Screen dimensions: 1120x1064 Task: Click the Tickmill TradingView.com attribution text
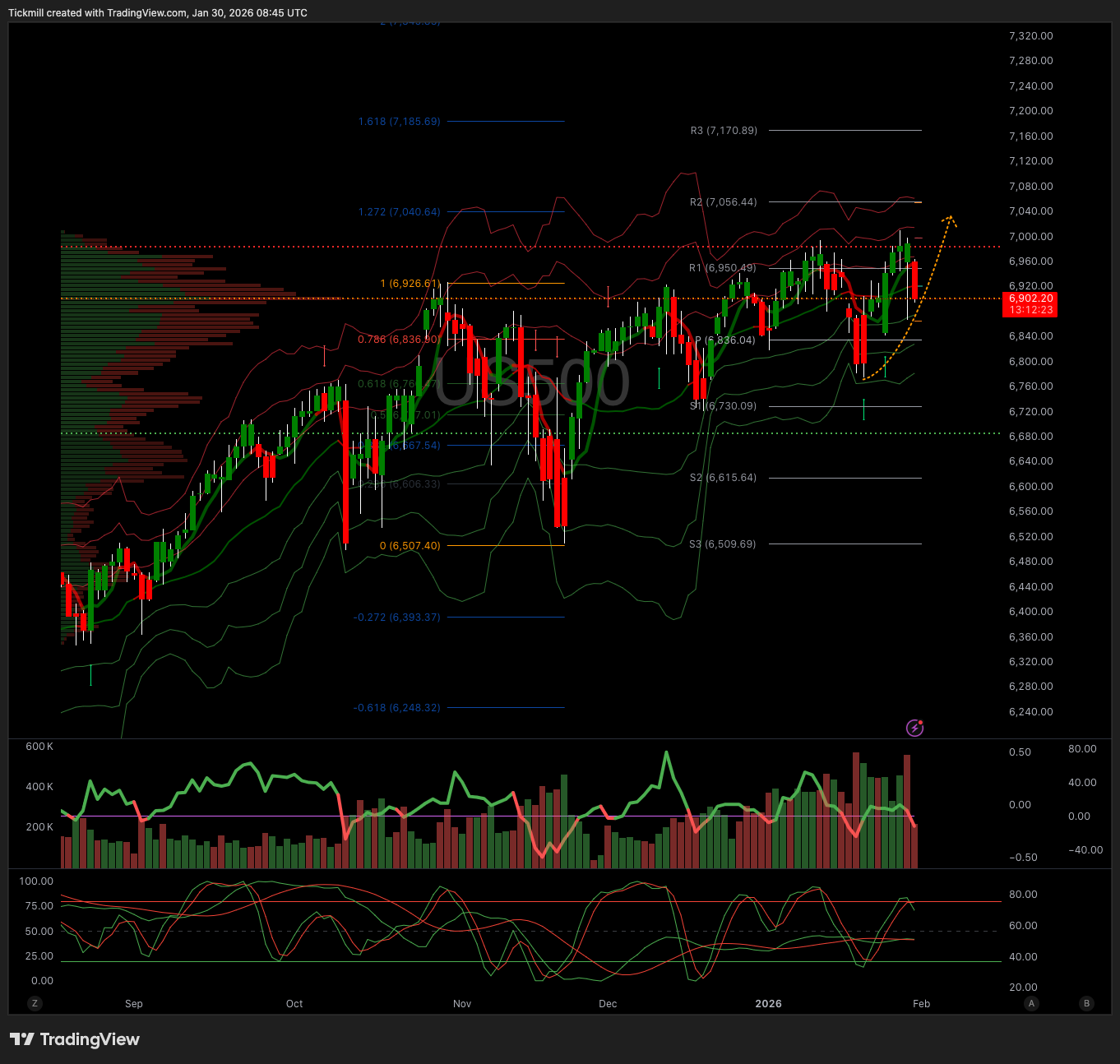point(158,13)
